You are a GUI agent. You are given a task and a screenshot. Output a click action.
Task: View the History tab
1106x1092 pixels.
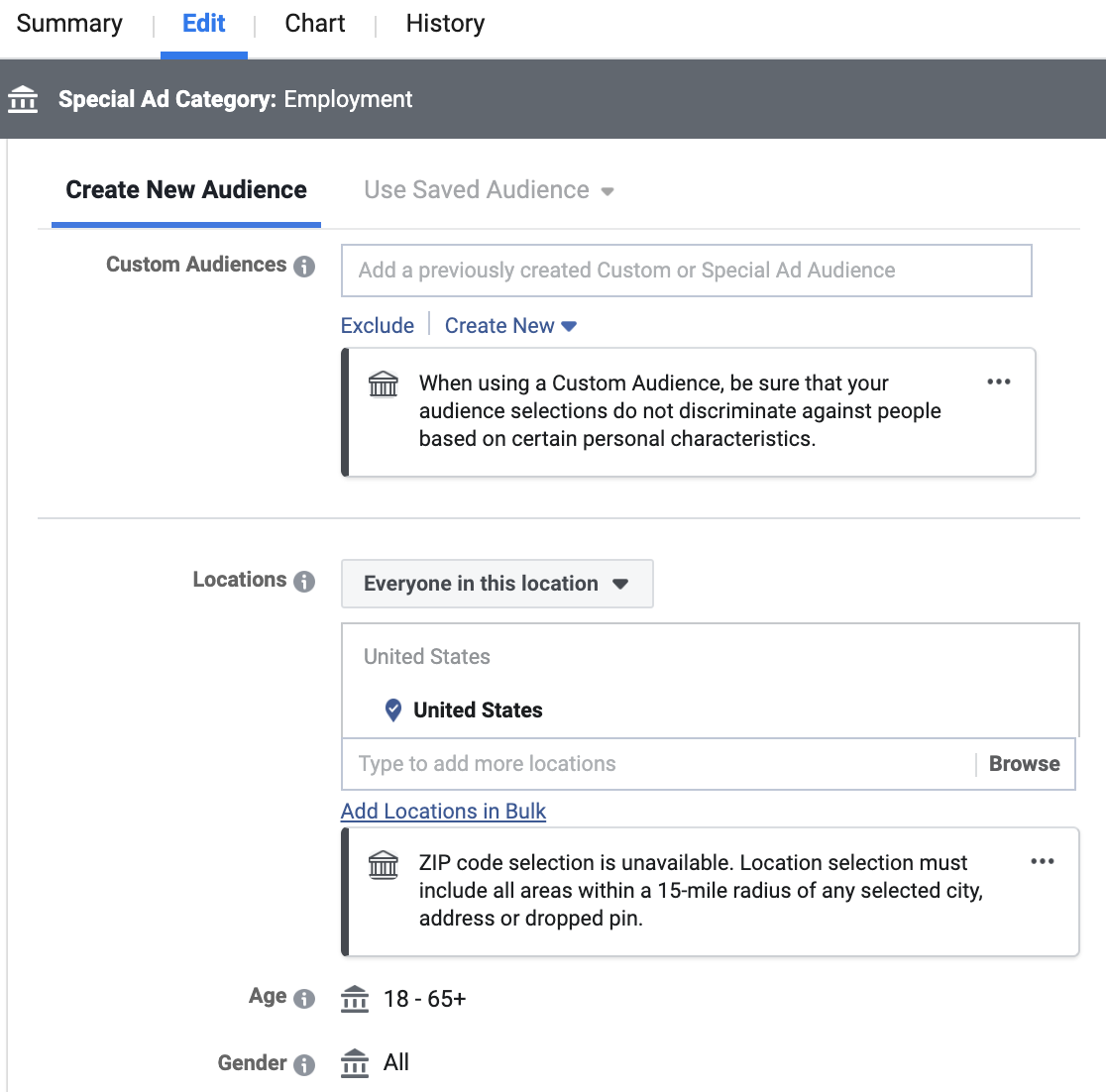pos(445,24)
